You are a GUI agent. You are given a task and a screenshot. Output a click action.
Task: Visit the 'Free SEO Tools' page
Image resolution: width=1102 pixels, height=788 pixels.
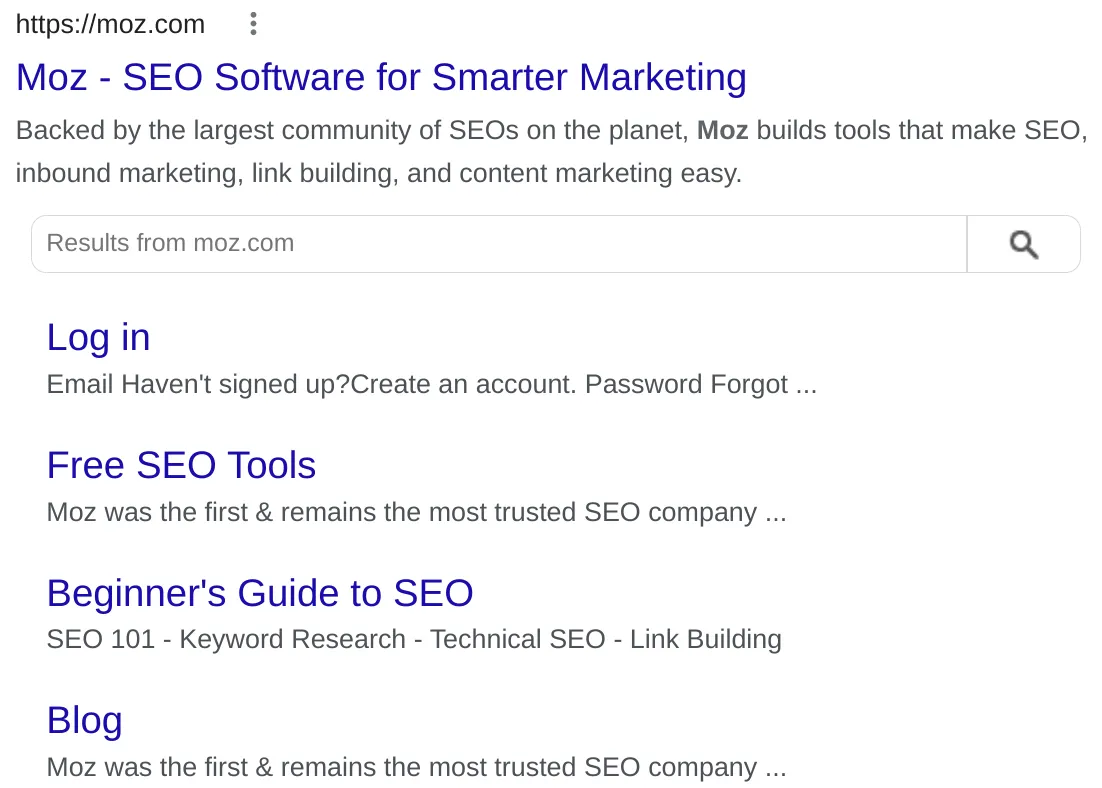(x=180, y=465)
